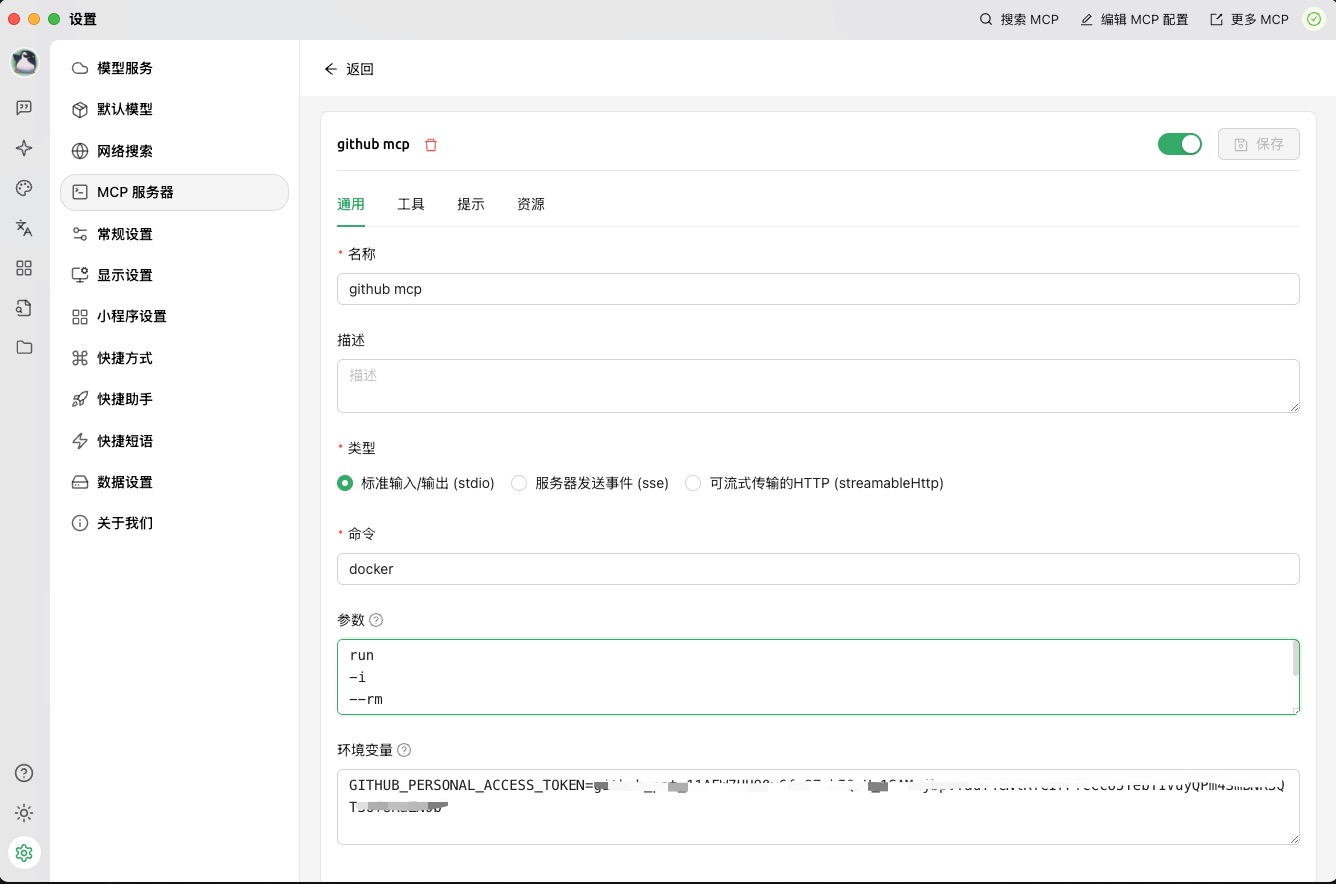Click the 环境变量 text area
Image resolution: width=1336 pixels, height=884 pixels.
click(818, 807)
